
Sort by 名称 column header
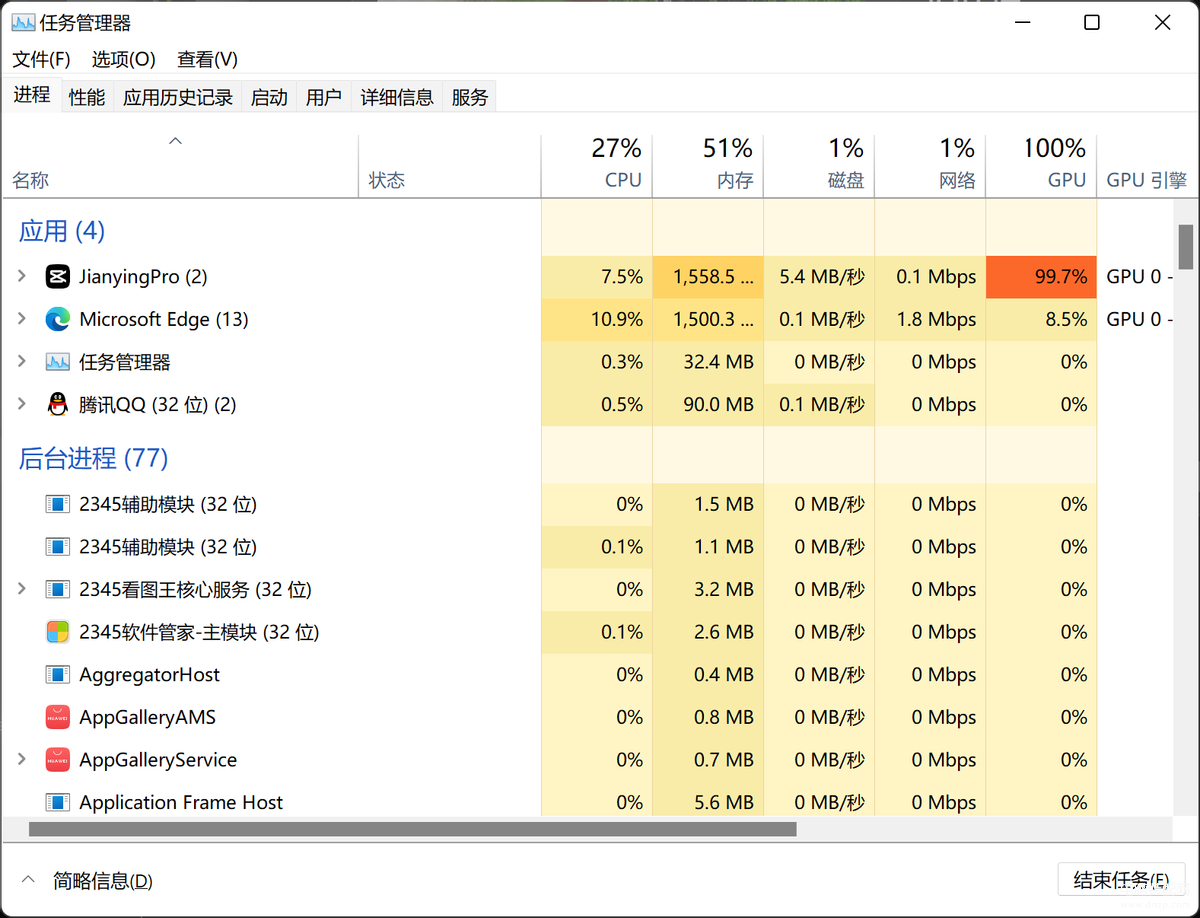click(180, 165)
